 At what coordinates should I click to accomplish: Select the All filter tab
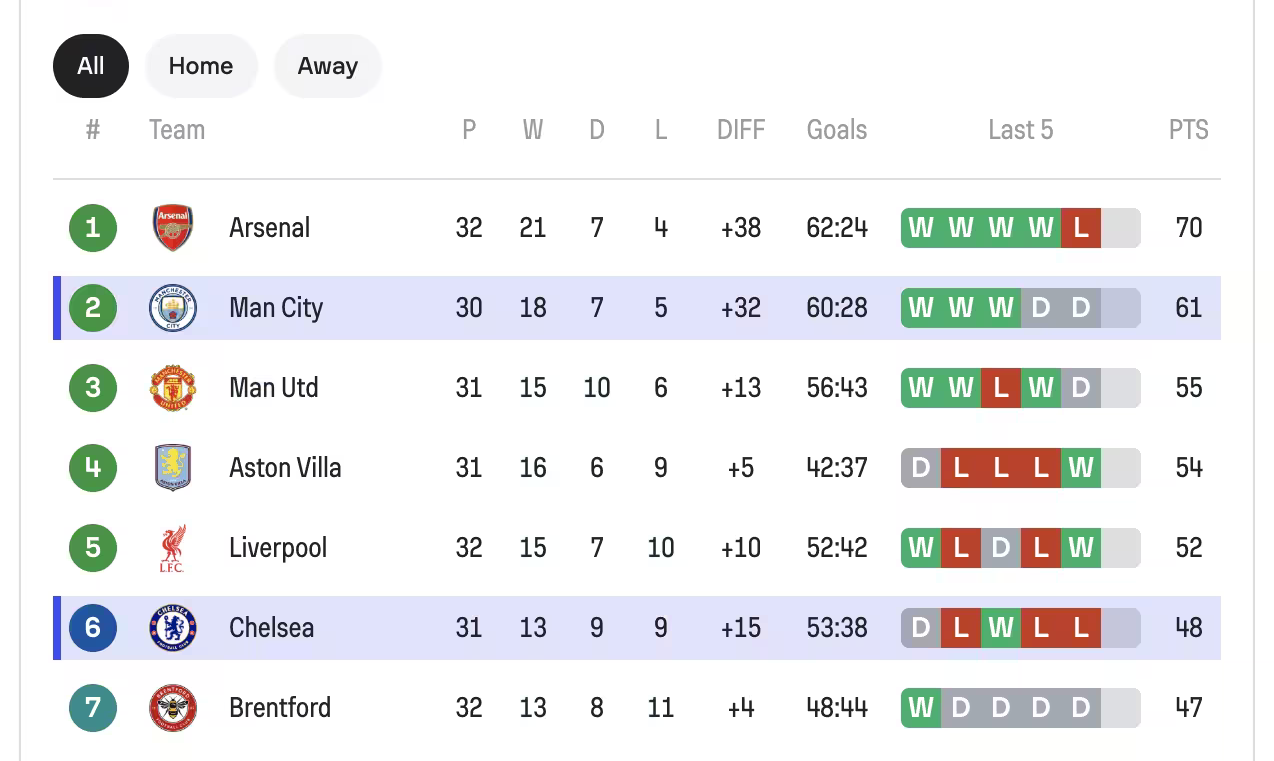point(91,66)
